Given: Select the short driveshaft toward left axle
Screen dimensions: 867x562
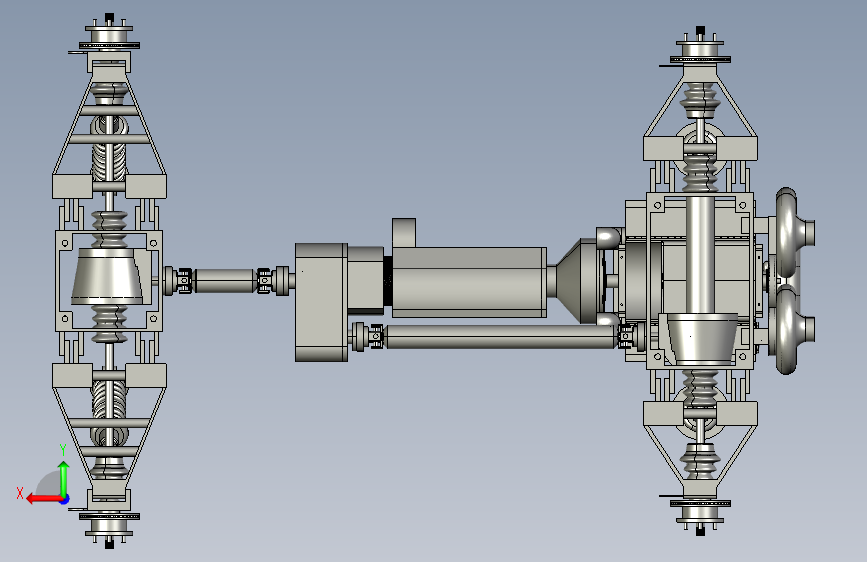Looking at the screenshot, I should (226, 280).
